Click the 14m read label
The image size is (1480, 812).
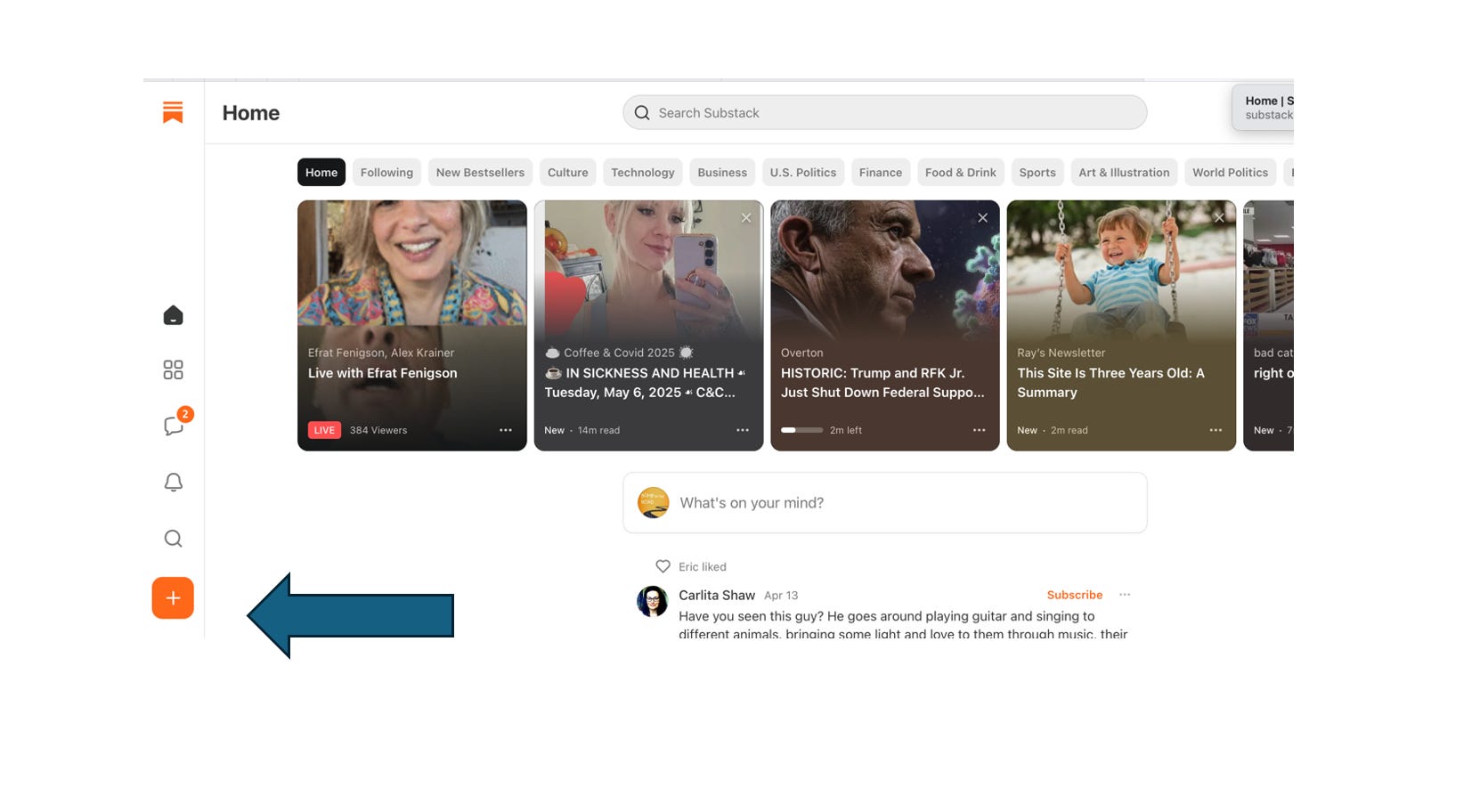pos(598,430)
